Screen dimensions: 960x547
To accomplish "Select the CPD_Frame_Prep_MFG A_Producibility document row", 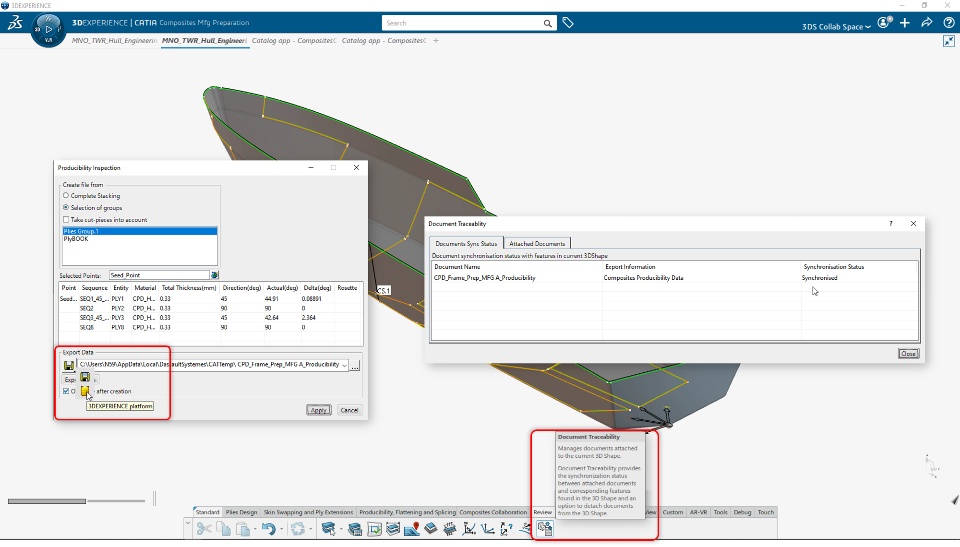I will 675,278.
